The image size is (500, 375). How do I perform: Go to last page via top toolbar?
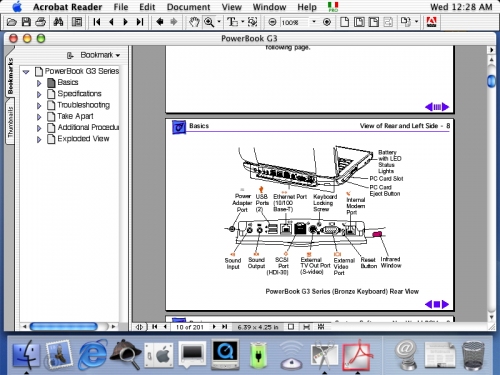point(140,22)
